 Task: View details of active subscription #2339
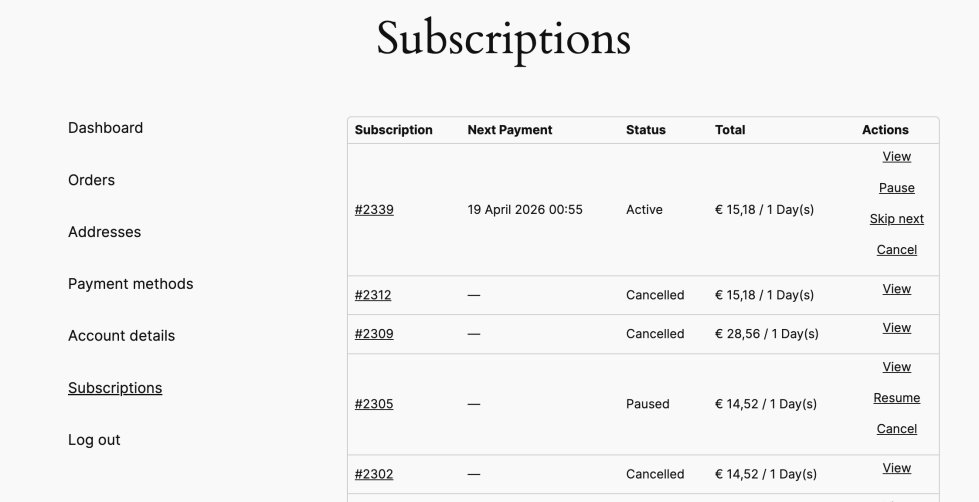click(897, 157)
